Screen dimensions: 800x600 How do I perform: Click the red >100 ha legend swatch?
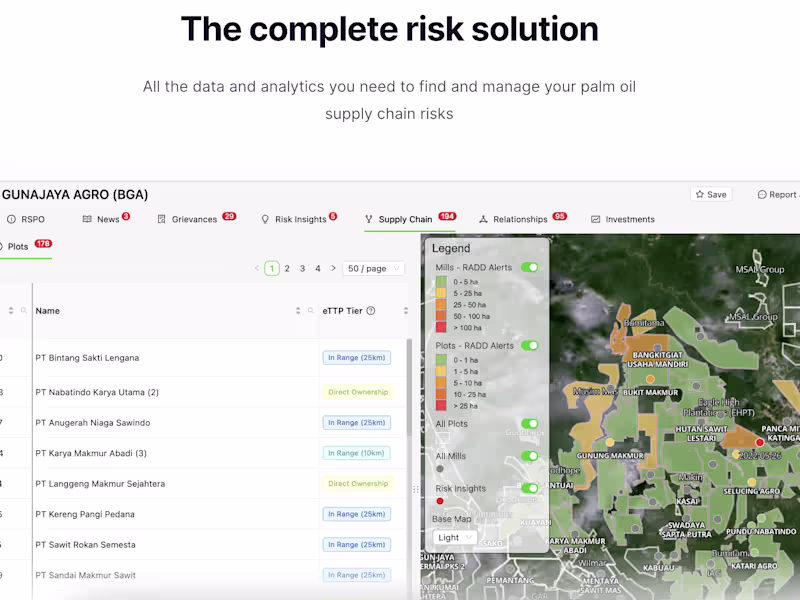tap(441, 328)
